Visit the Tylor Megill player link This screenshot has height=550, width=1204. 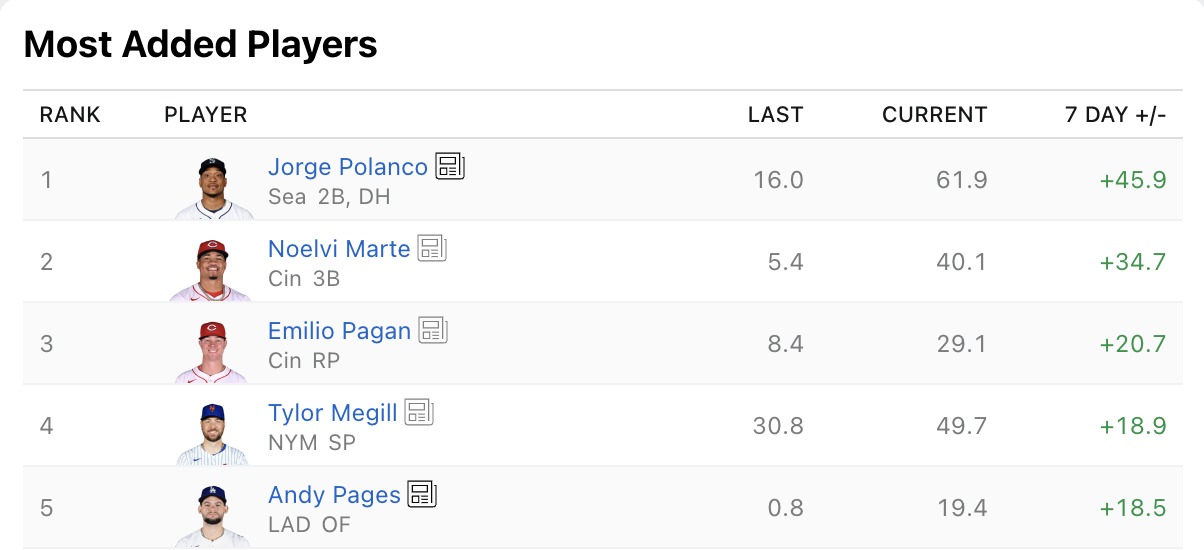coord(333,413)
